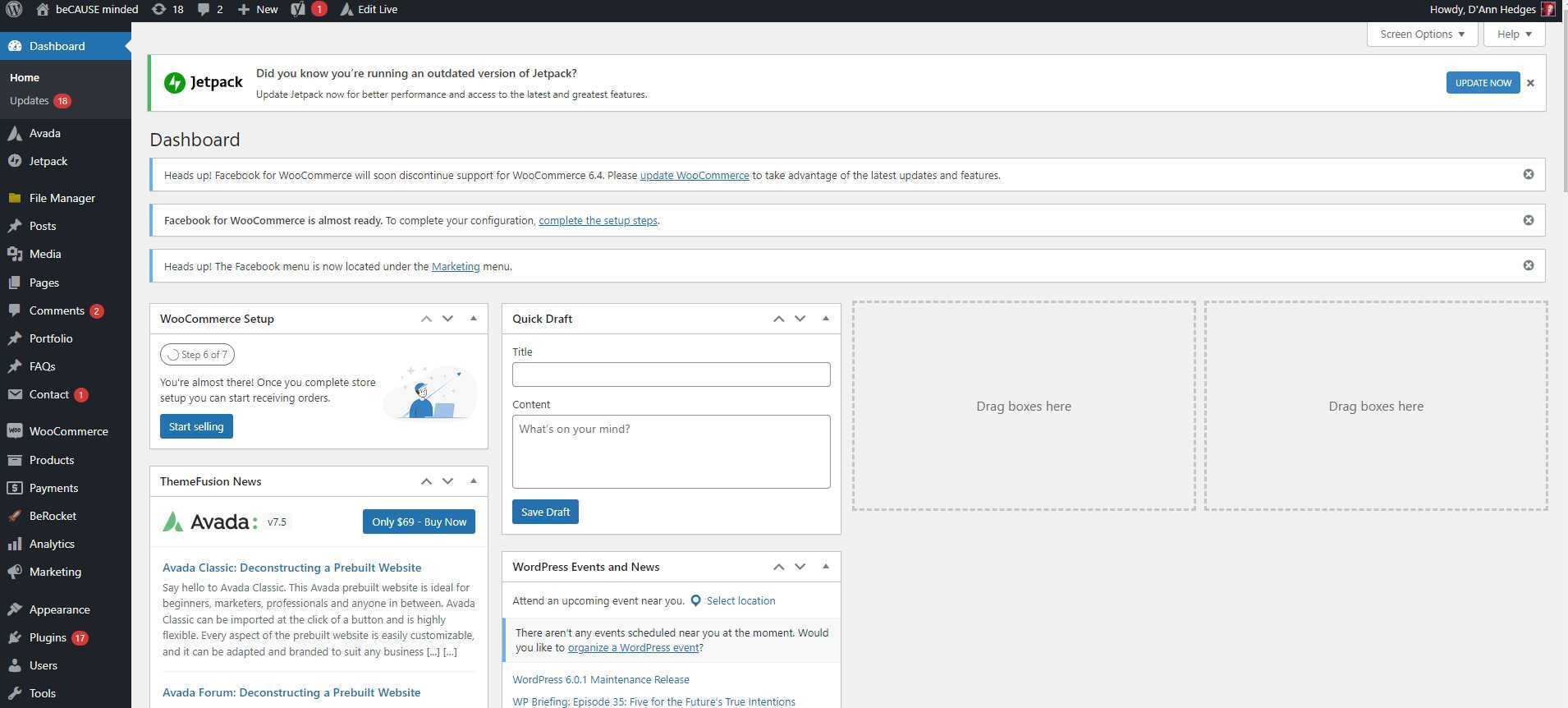Open the comments bubble in admin bar
Screen dimensions: 1568x708
coord(210,10)
